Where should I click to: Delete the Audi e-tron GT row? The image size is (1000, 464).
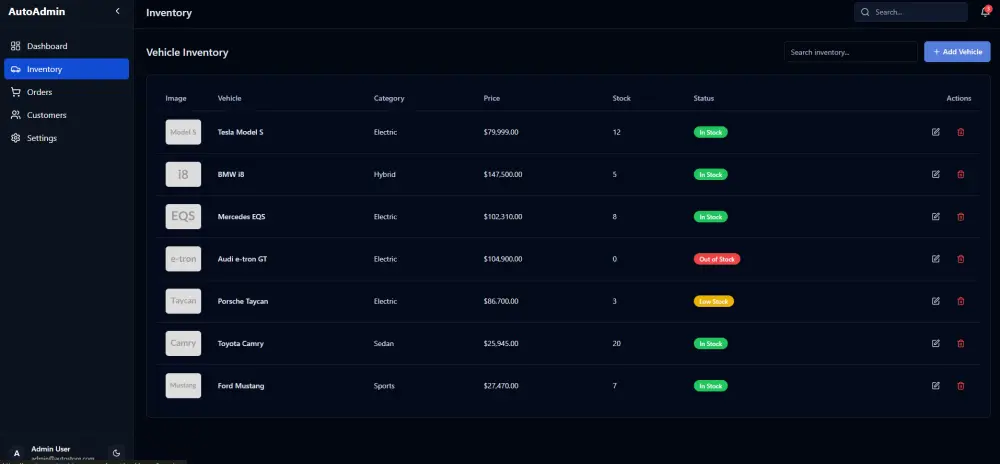click(x=960, y=259)
